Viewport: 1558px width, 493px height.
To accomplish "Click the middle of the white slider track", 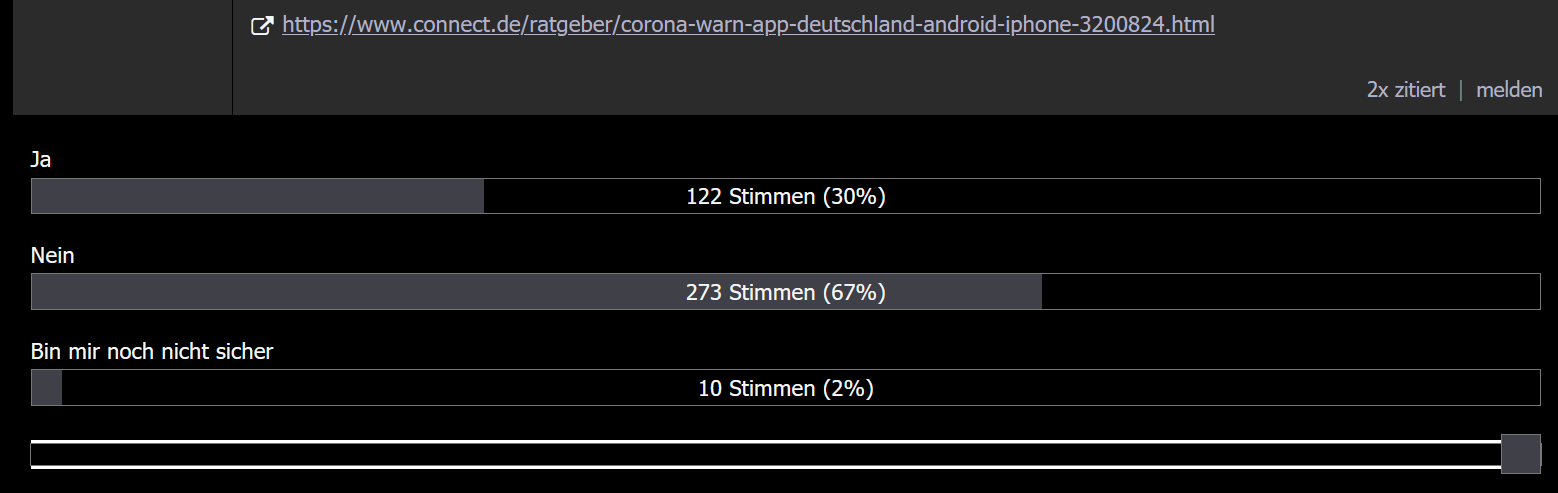I will coord(767,454).
